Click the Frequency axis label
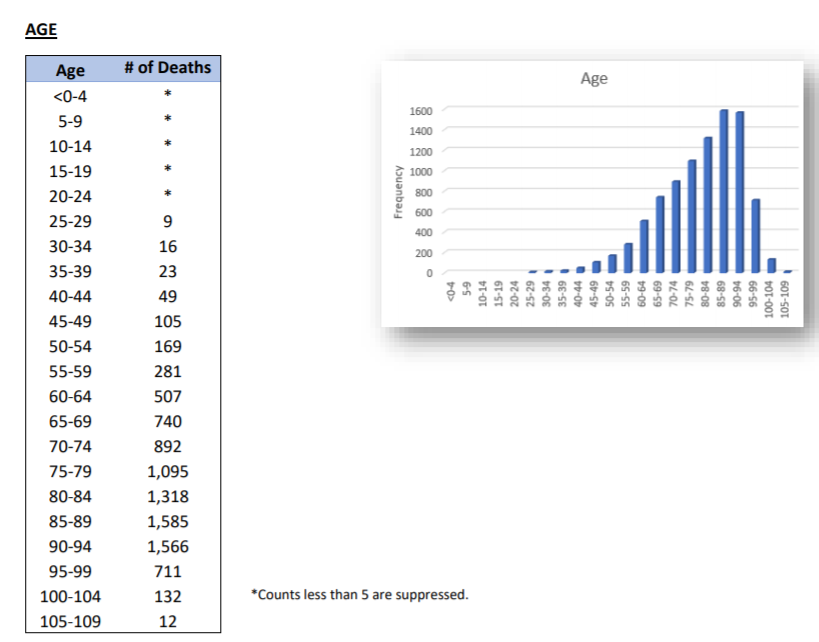 coord(399,192)
